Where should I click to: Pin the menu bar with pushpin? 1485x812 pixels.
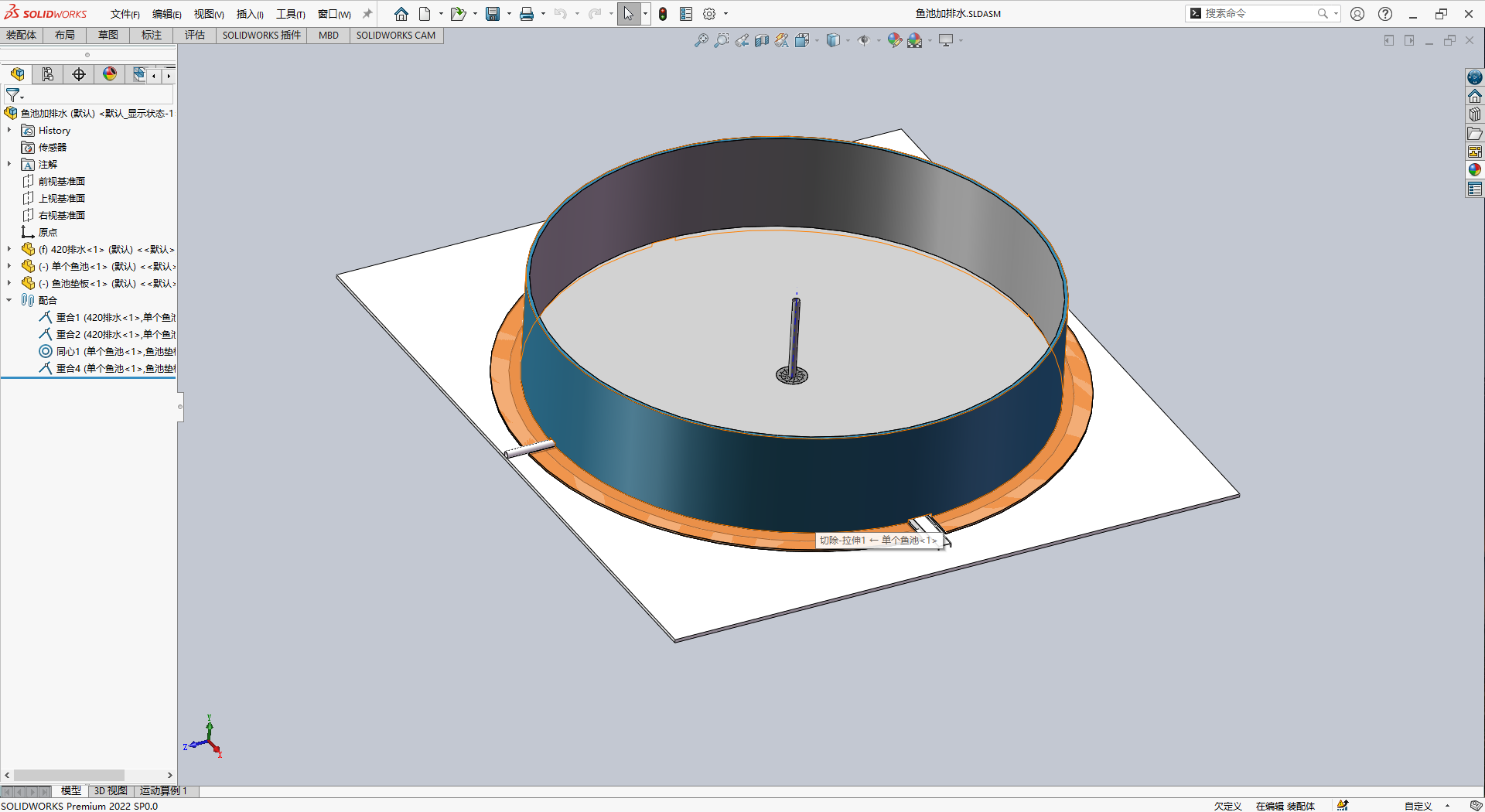click(367, 14)
